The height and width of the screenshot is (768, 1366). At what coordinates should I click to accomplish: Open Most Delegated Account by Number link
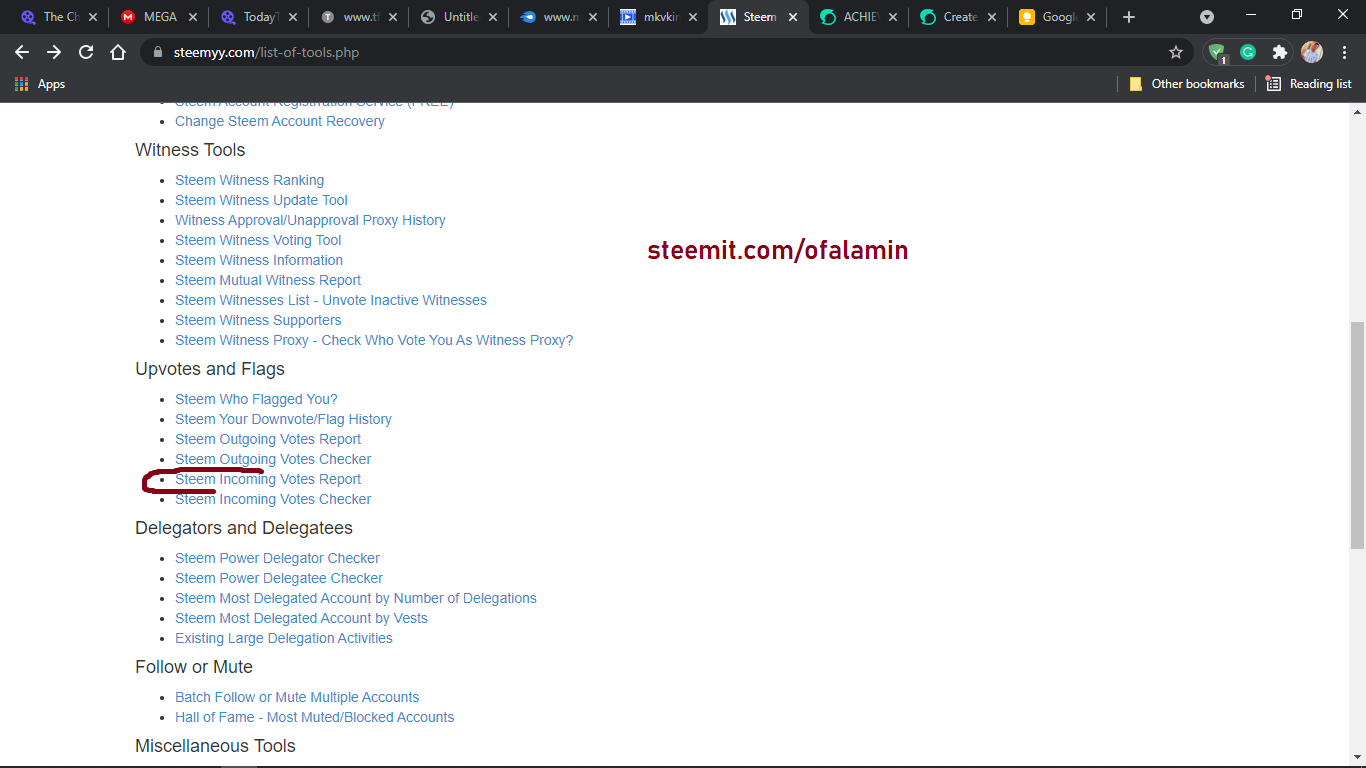tap(356, 598)
